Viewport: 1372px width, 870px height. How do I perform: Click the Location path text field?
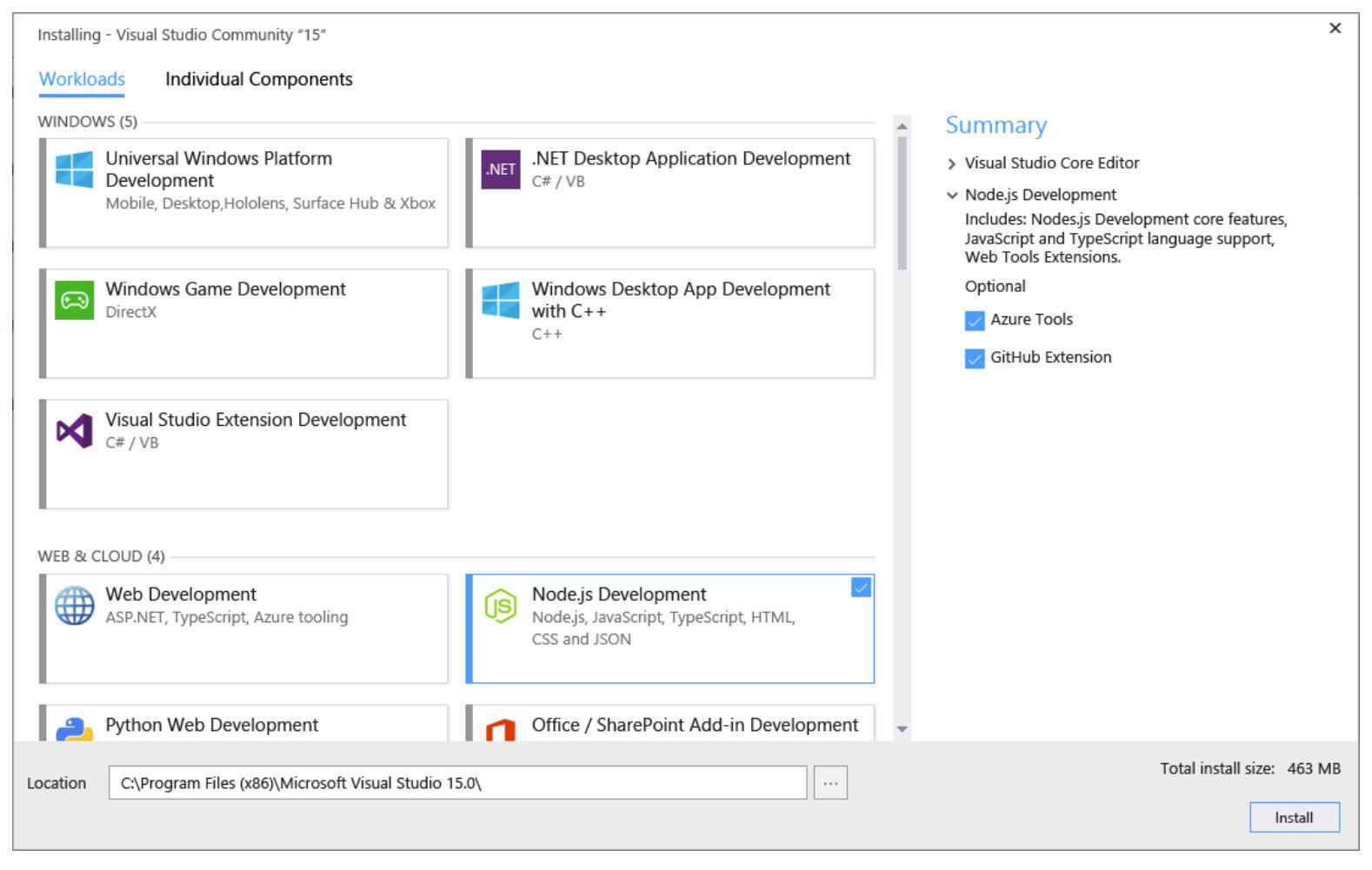pyautogui.click(x=457, y=783)
